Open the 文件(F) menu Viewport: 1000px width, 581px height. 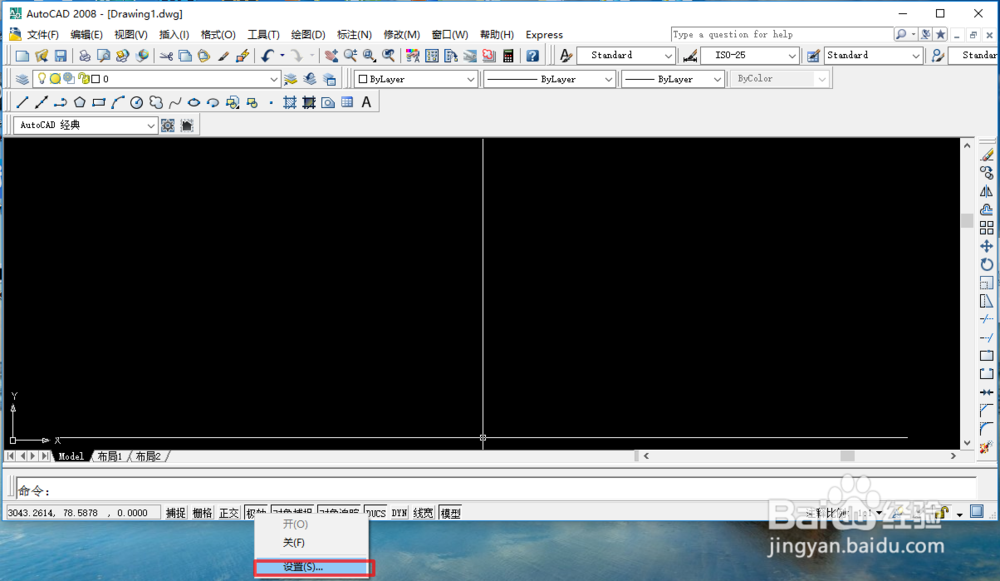tap(43, 34)
